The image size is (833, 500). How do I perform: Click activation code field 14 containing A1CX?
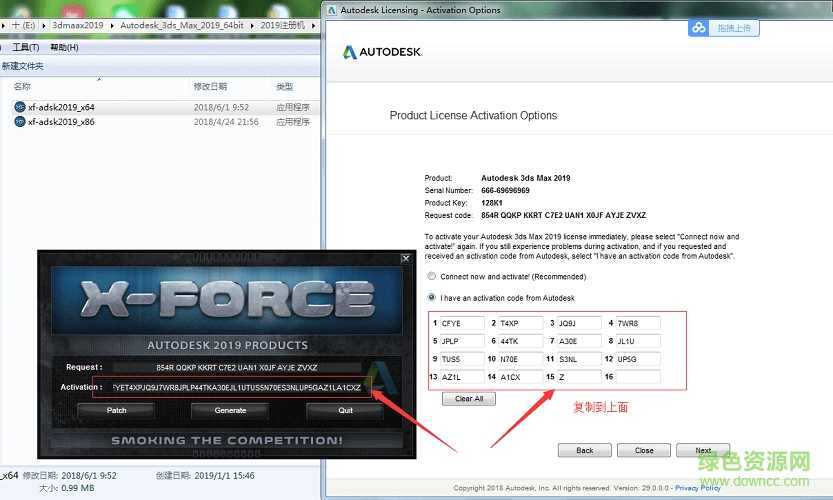click(521, 377)
